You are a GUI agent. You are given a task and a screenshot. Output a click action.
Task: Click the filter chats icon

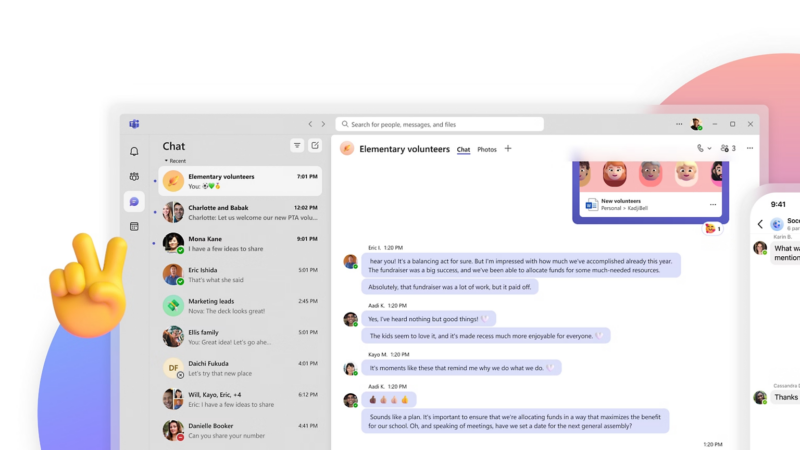(297, 146)
